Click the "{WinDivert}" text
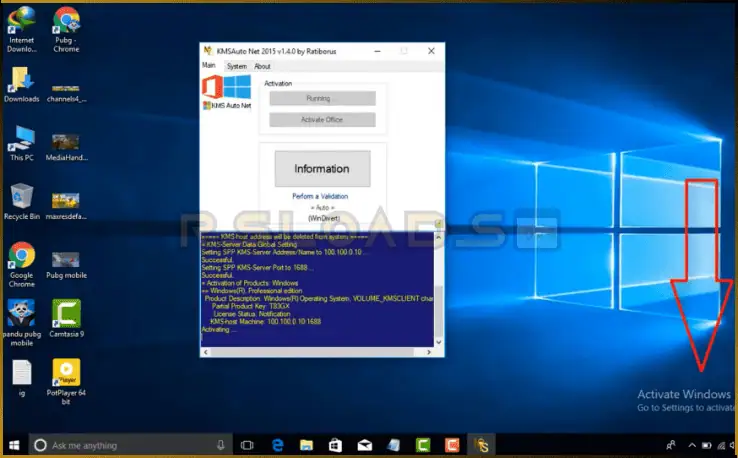The width and height of the screenshot is (738, 458). pos(324,218)
